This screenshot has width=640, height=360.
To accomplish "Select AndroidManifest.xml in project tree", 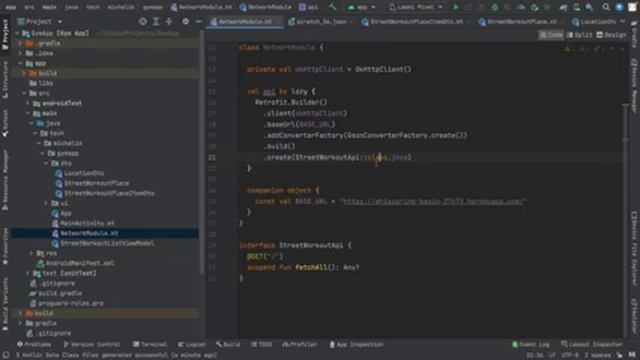I will (x=80, y=263).
